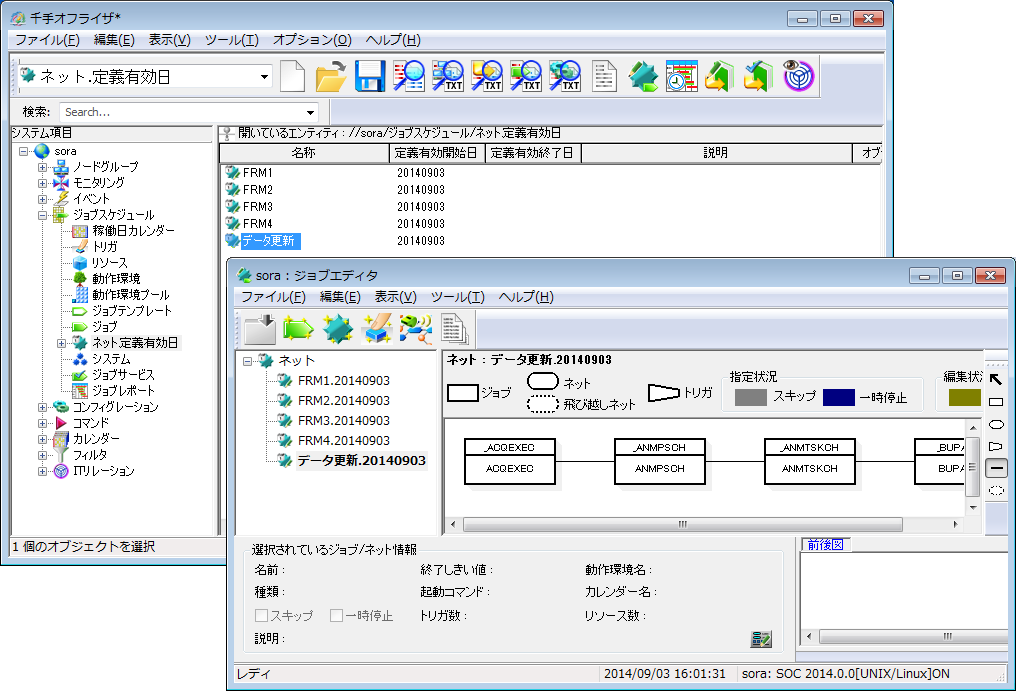This screenshot has width=1016, height=692.
Task: Click the stacked documents icon in Job Editor
Action: [454, 329]
